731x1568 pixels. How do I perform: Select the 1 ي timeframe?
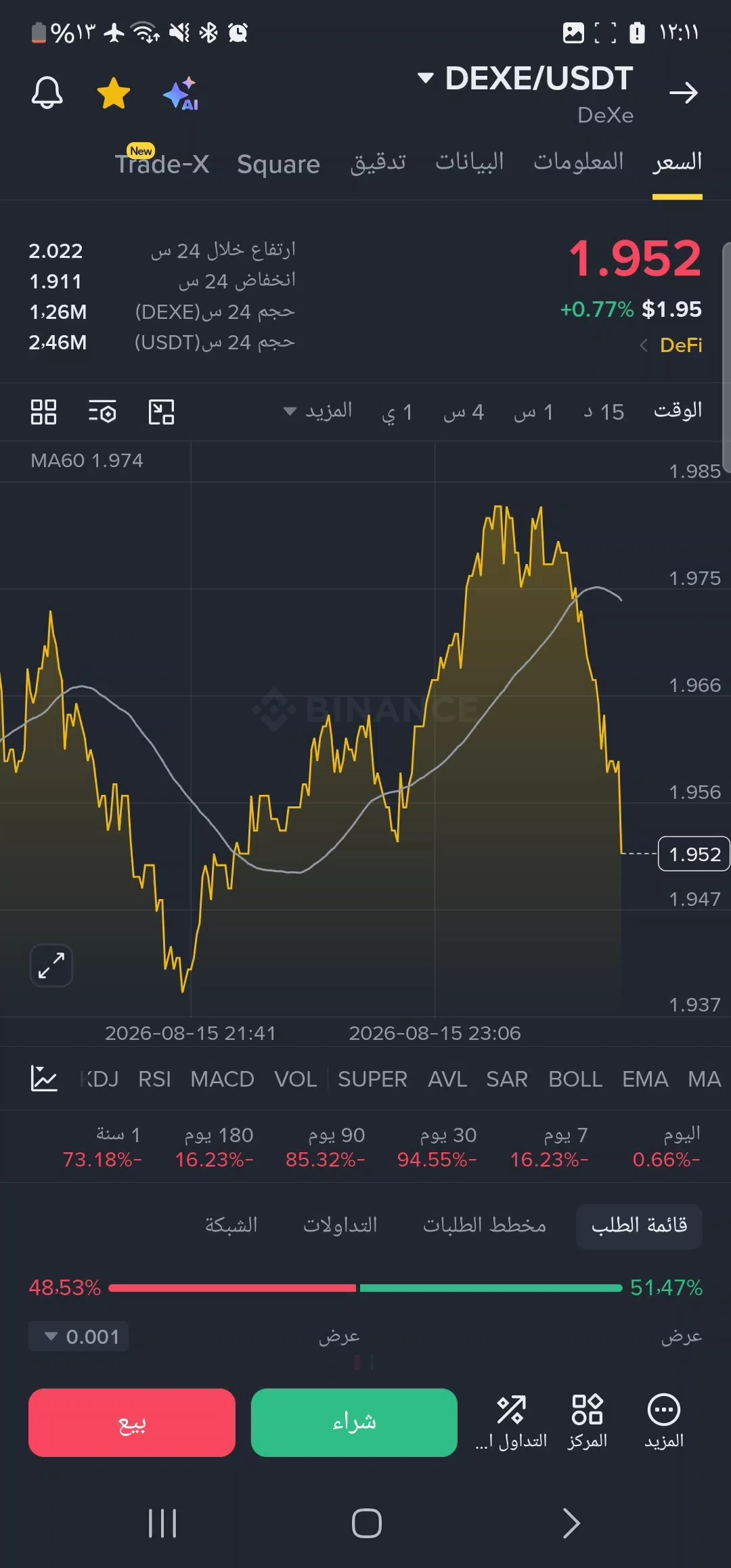pyautogui.click(x=397, y=412)
